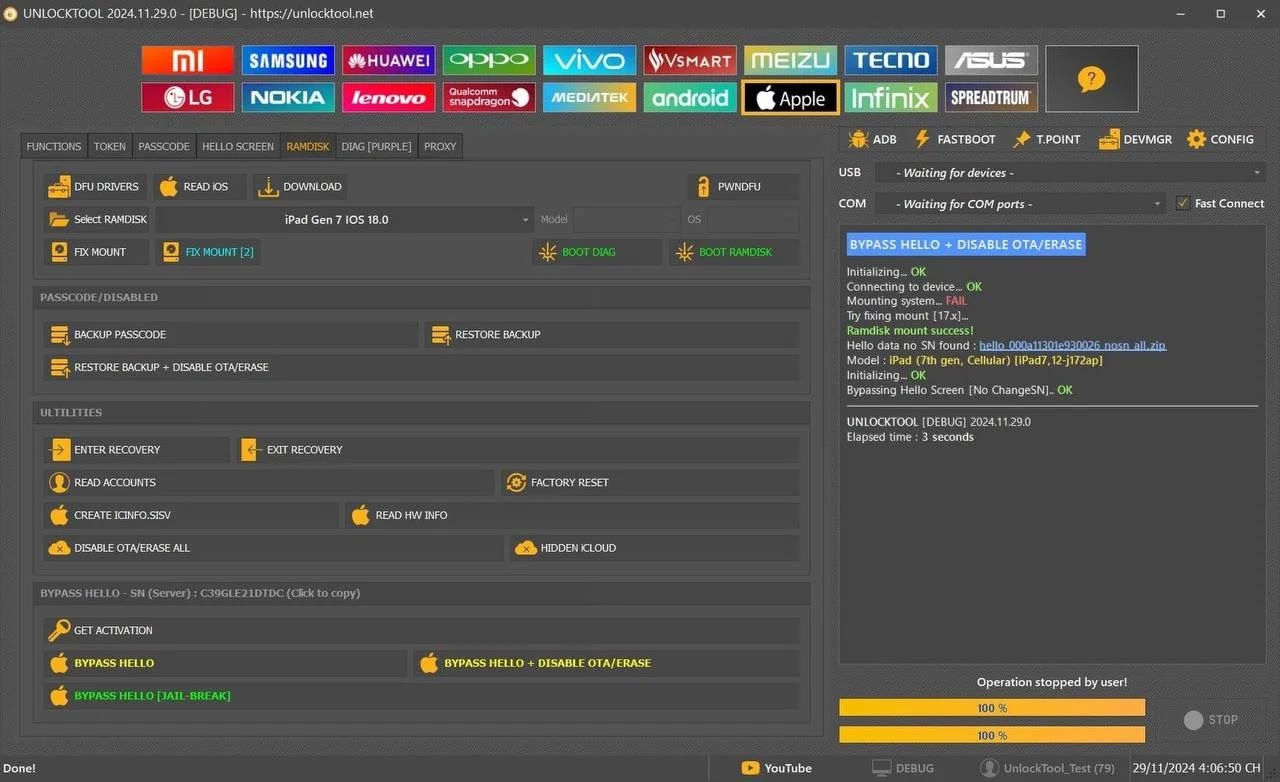Click READ HW INFO
Image resolution: width=1280 pixels, height=782 pixels.
click(x=572, y=515)
